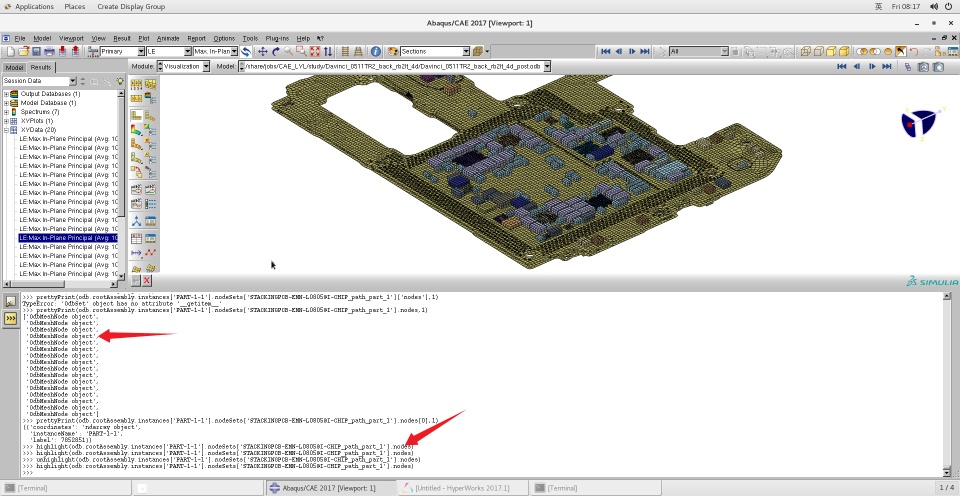The width and height of the screenshot is (960, 496).
Task: Open file folder icon in toolbar
Action: (23, 51)
